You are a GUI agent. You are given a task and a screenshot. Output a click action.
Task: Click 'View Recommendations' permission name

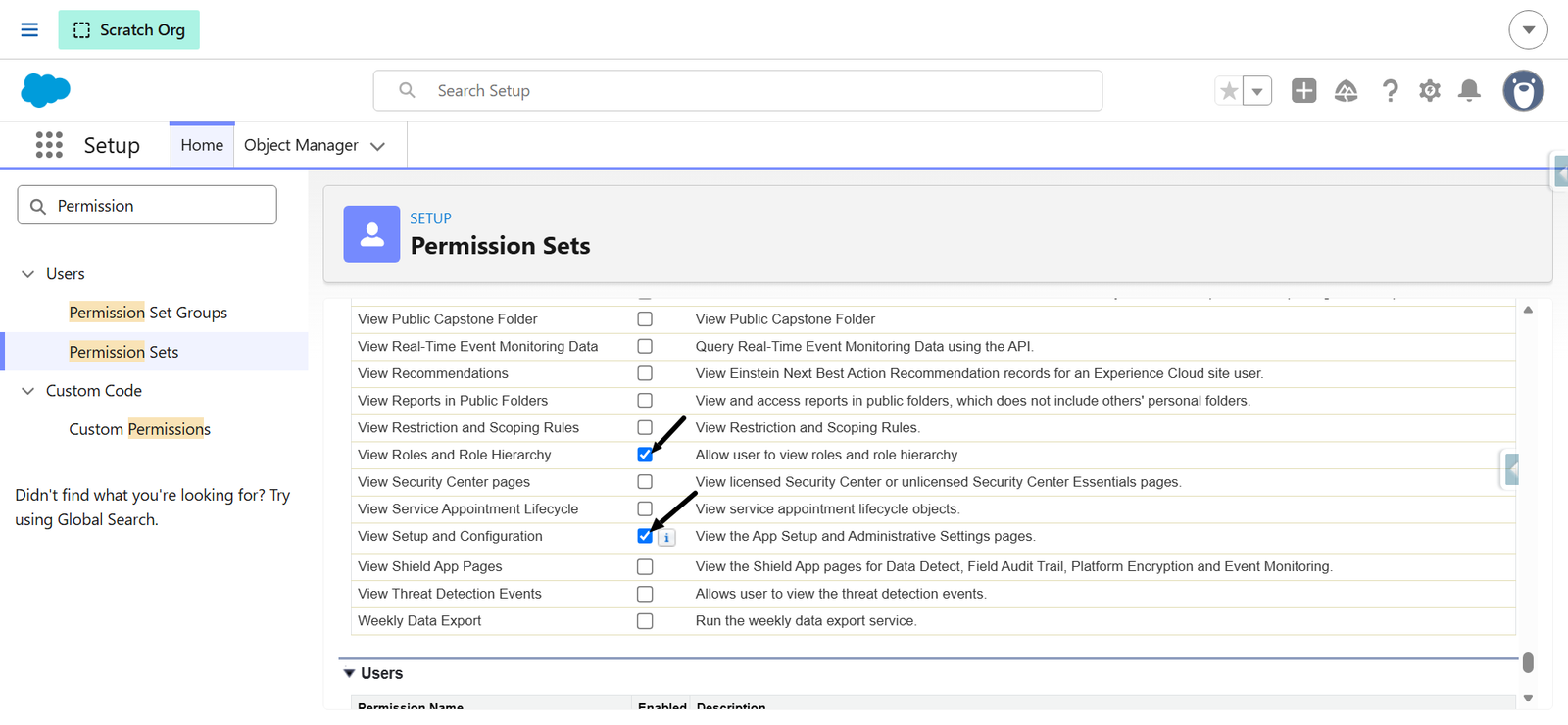tap(433, 373)
